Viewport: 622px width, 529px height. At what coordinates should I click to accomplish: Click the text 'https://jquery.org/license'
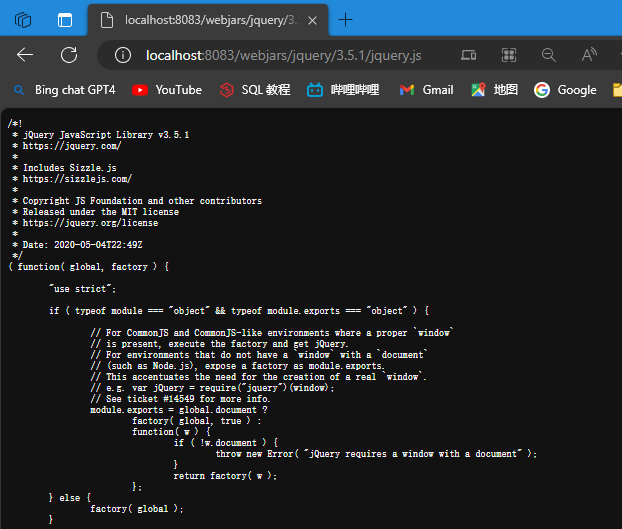coord(90,223)
